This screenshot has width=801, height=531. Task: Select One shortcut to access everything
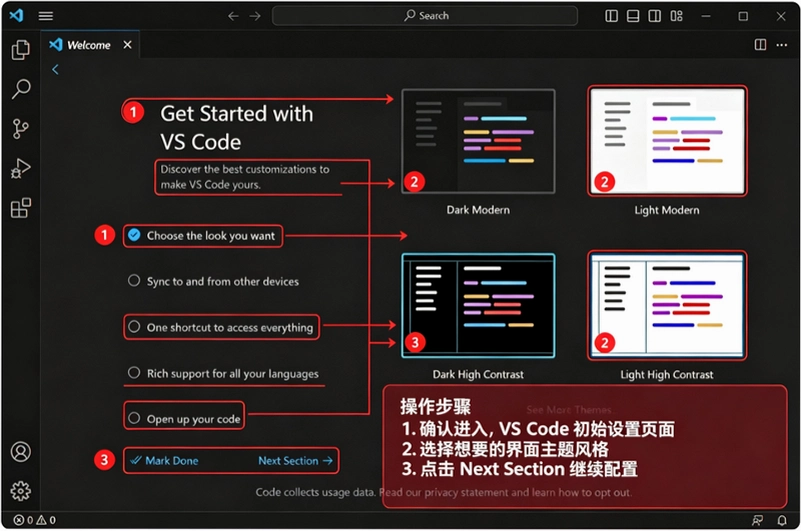click(222, 327)
